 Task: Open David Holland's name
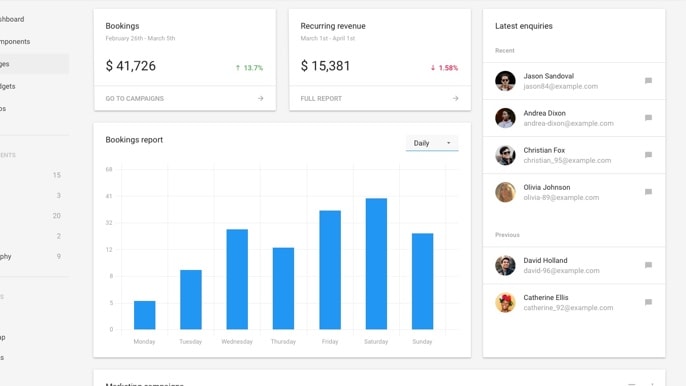coord(545,260)
